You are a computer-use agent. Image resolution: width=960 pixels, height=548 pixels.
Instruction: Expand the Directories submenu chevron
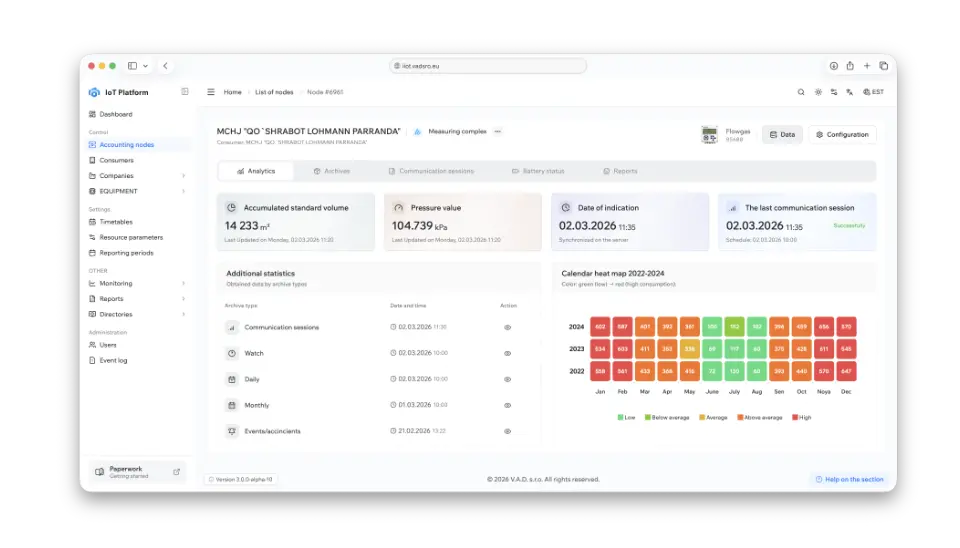pyautogui.click(x=183, y=314)
